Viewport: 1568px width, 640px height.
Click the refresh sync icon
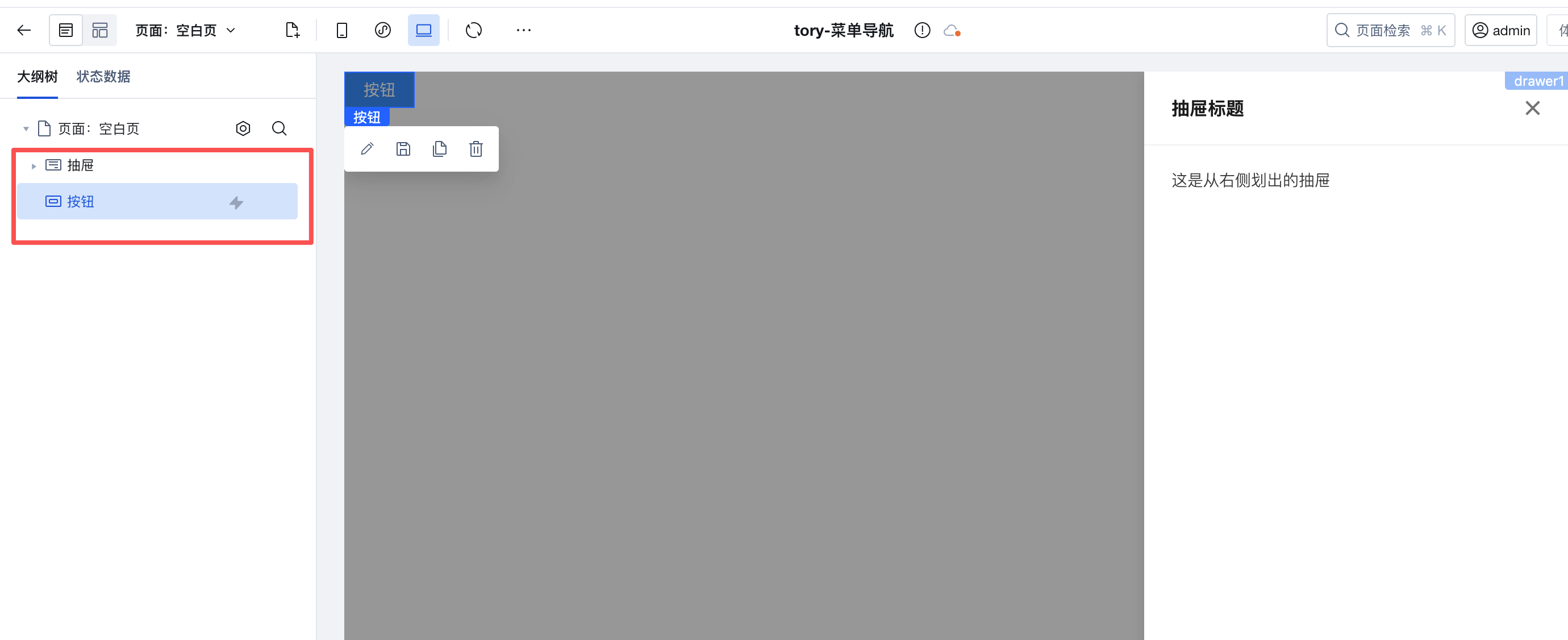pos(474,30)
